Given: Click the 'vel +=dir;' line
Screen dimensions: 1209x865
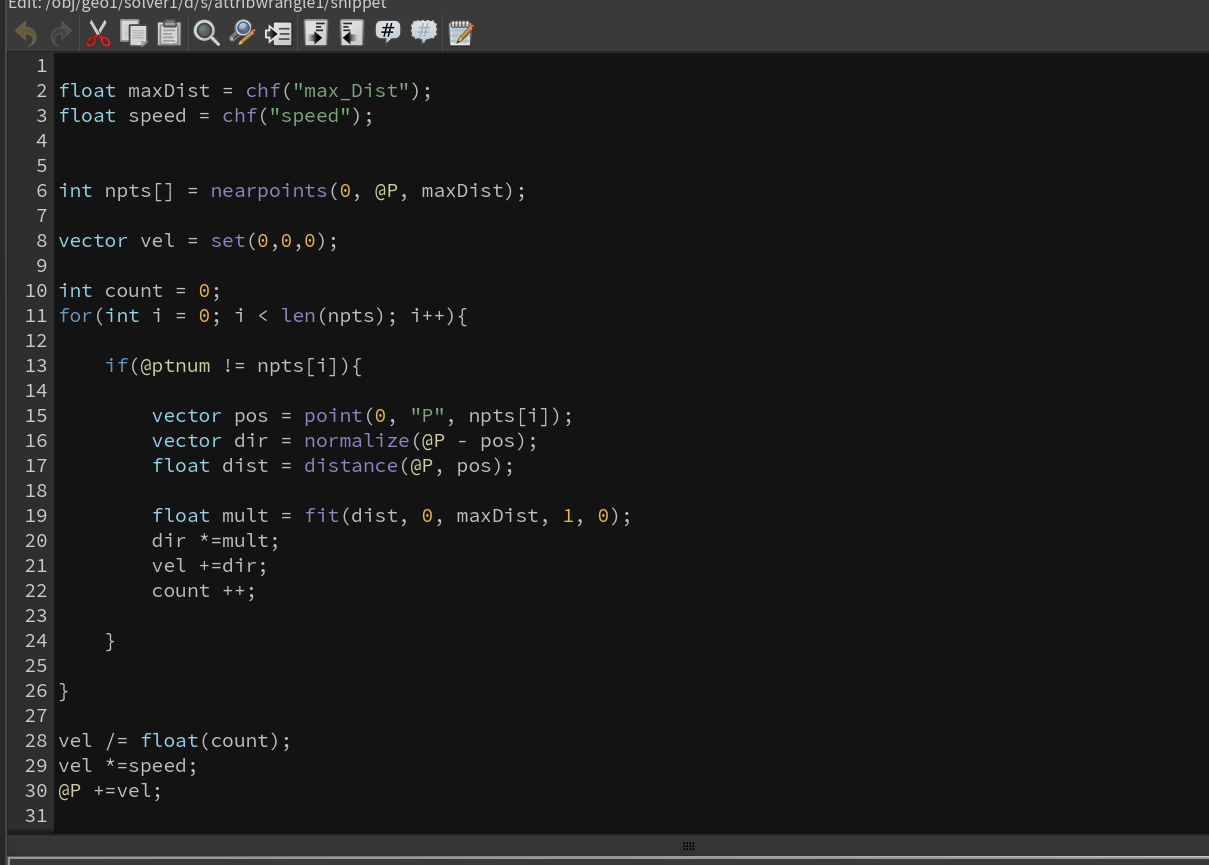Looking at the screenshot, I should click(x=209, y=566).
